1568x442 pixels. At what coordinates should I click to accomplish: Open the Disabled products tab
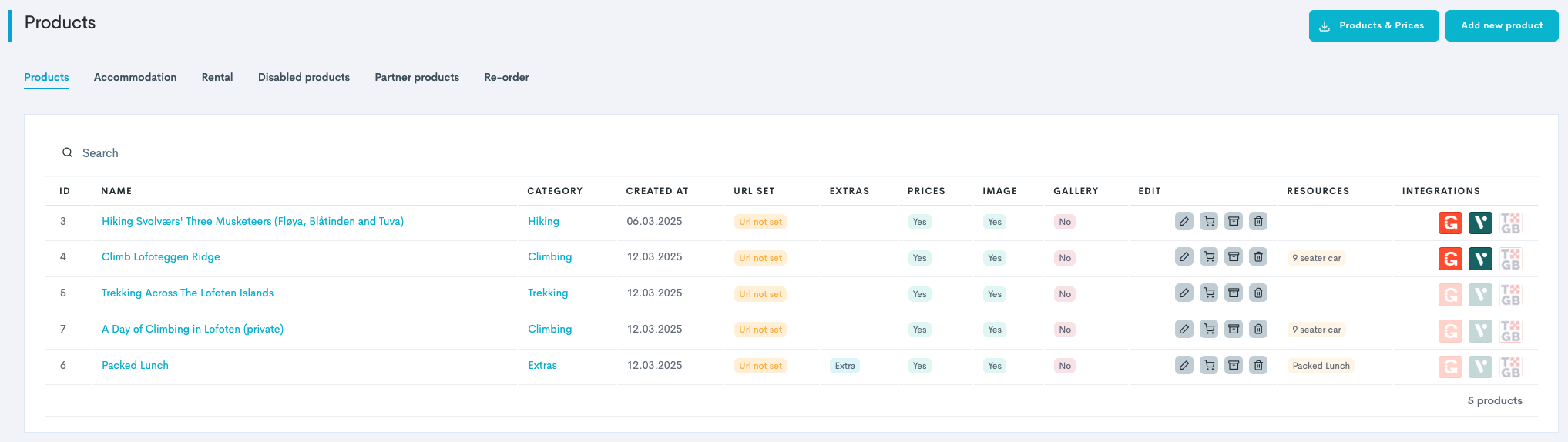coord(304,77)
